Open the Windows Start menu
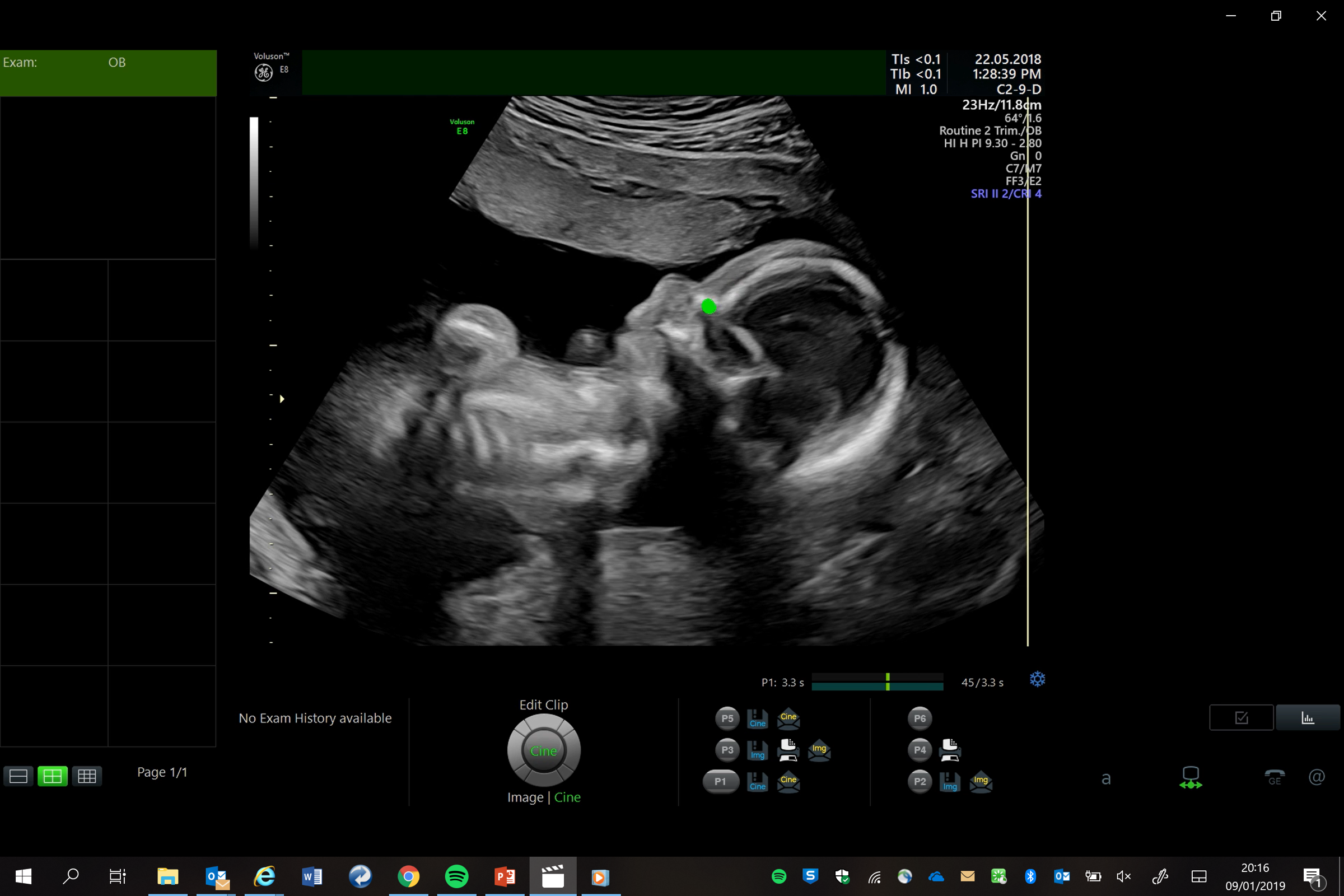1344x896 pixels. pos(22,876)
